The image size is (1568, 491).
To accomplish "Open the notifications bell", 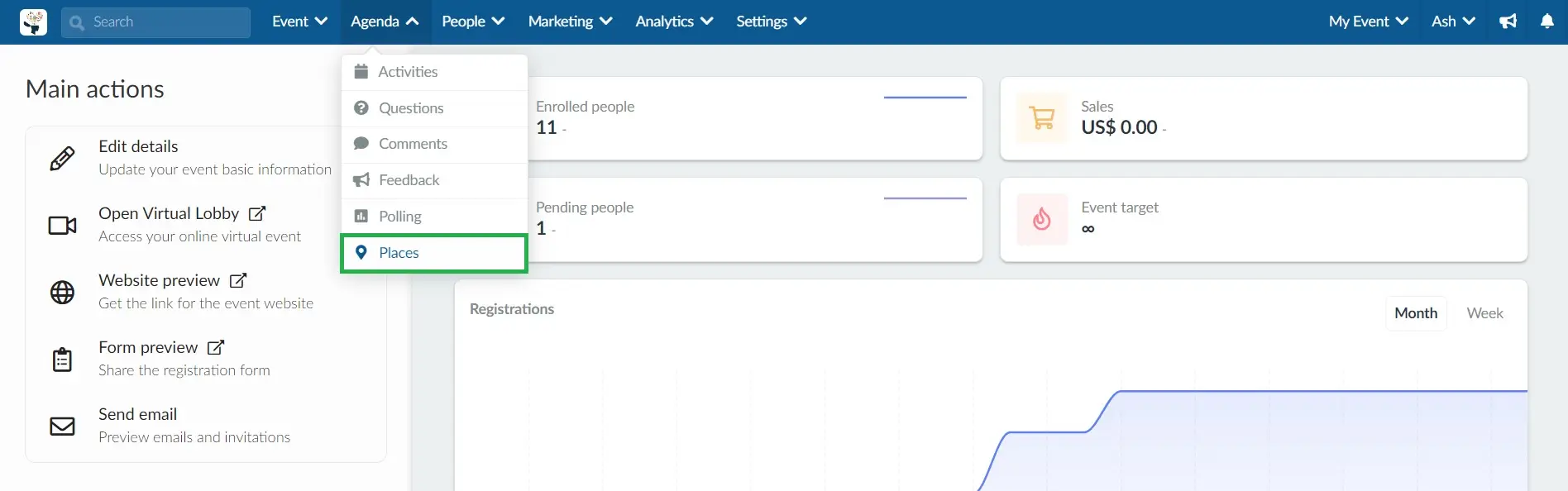I will coord(1547,21).
